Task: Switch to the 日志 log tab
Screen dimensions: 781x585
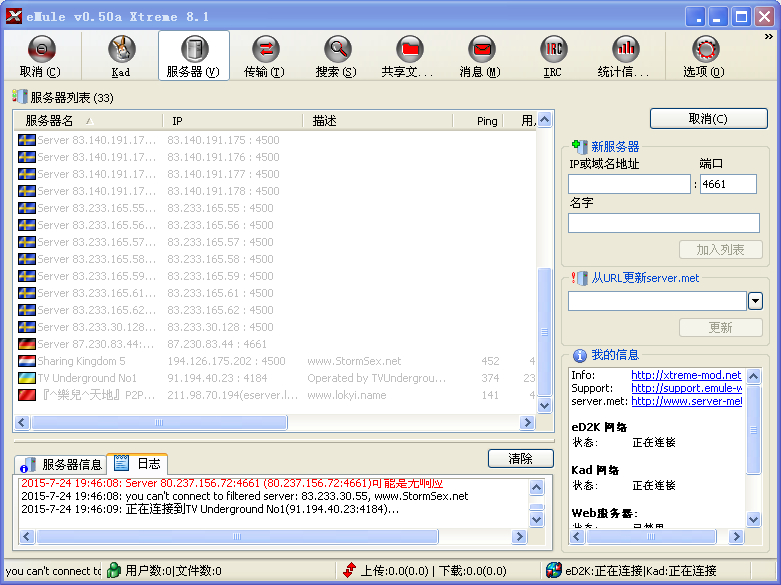Action: pos(137,464)
